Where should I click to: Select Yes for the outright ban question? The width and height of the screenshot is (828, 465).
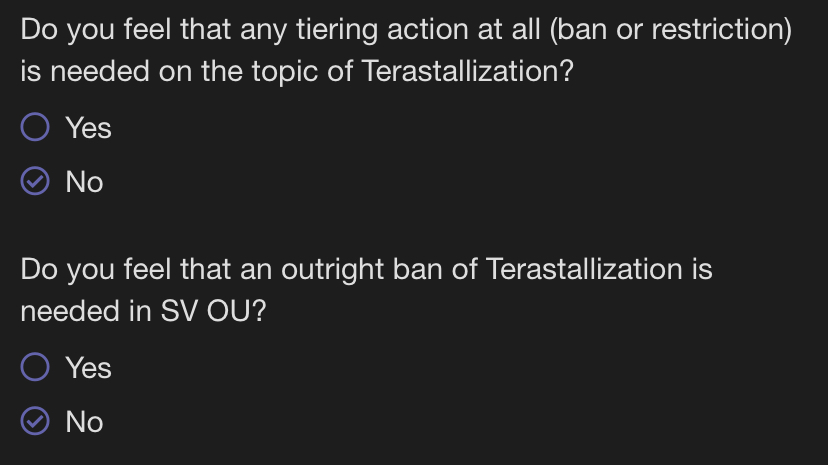66,367
